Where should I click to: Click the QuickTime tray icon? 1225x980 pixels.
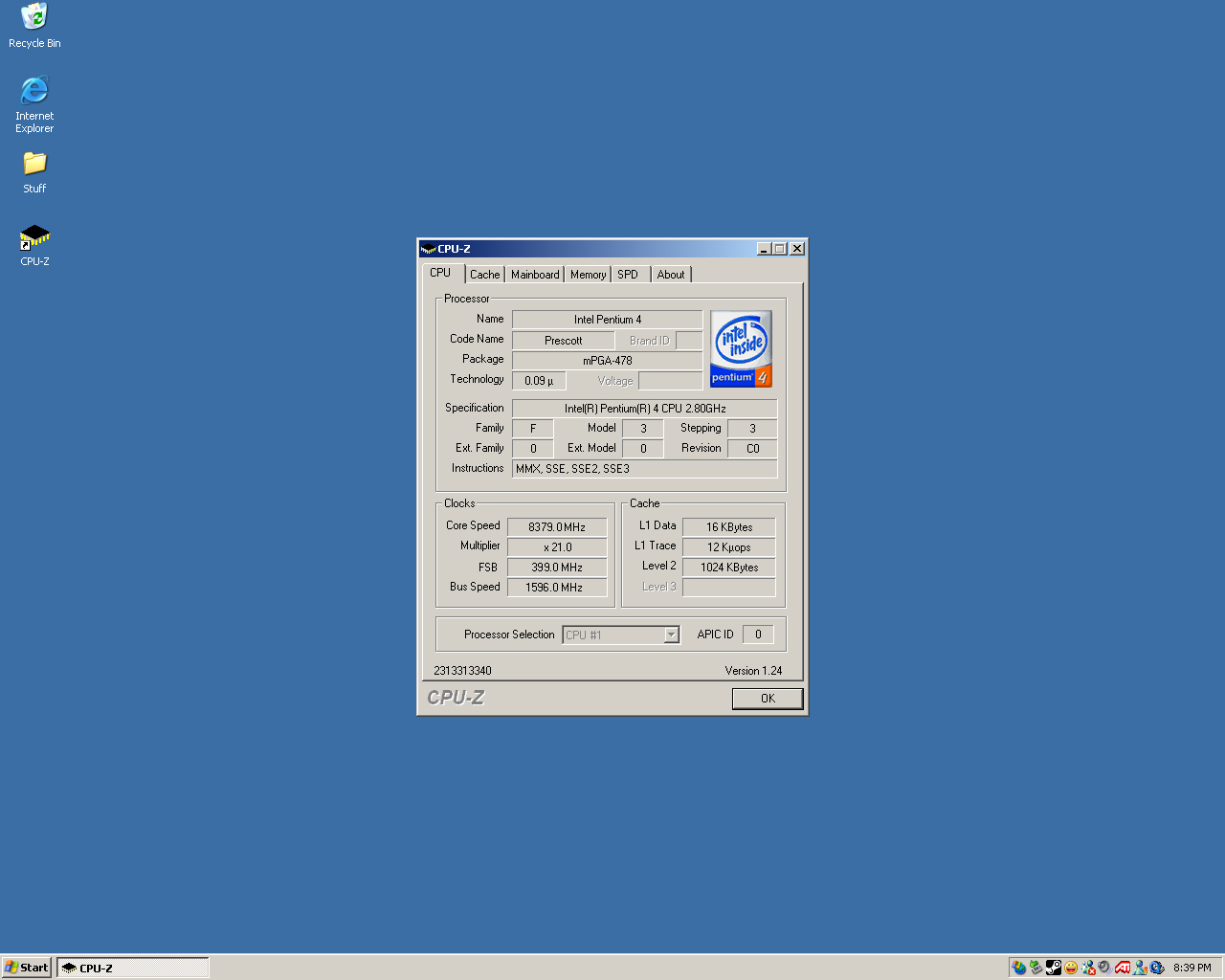1157,968
